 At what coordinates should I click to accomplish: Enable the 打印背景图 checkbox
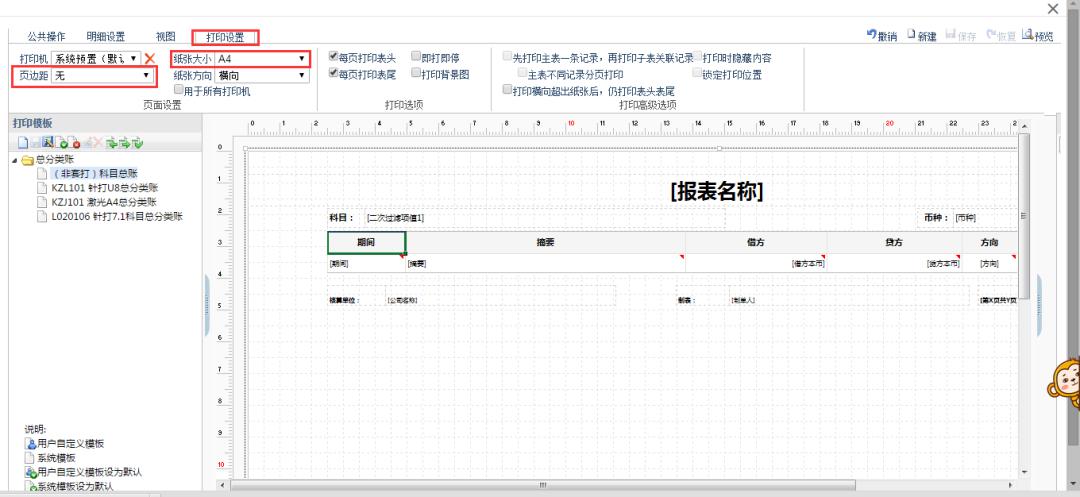click(x=416, y=72)
